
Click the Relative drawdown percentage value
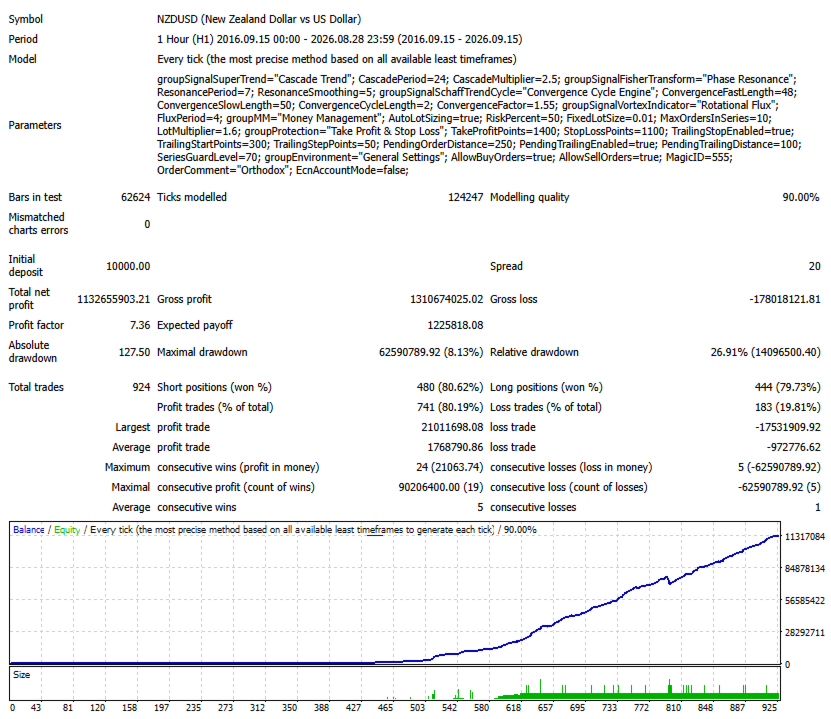[x=765, y=352]
